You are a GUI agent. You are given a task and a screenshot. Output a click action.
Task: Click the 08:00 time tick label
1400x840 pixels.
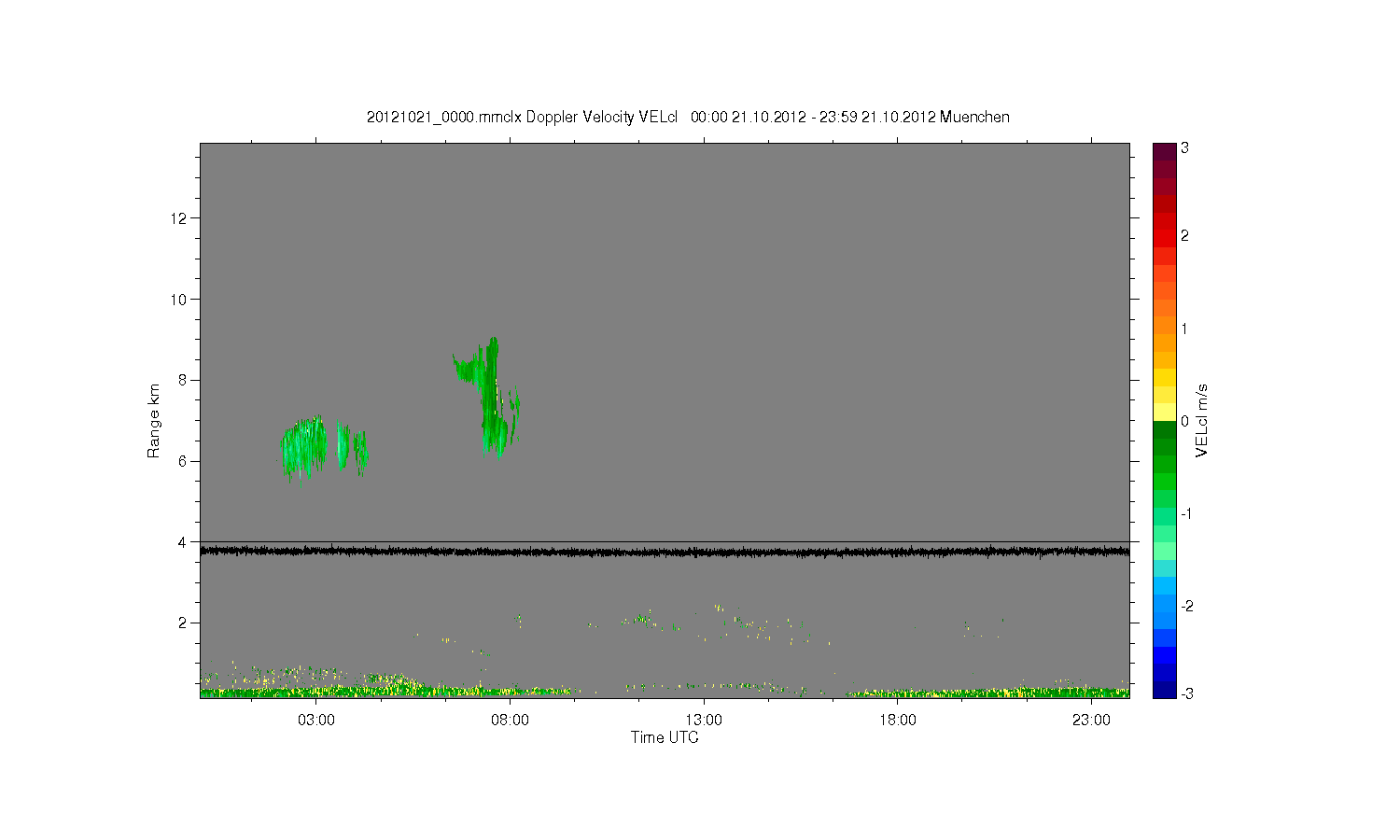coord(511,721)
